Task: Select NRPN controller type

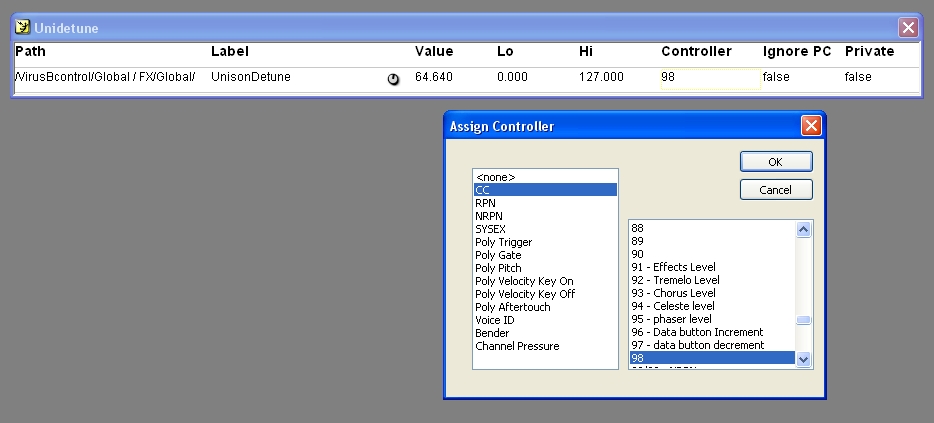Action: (545, 216)
